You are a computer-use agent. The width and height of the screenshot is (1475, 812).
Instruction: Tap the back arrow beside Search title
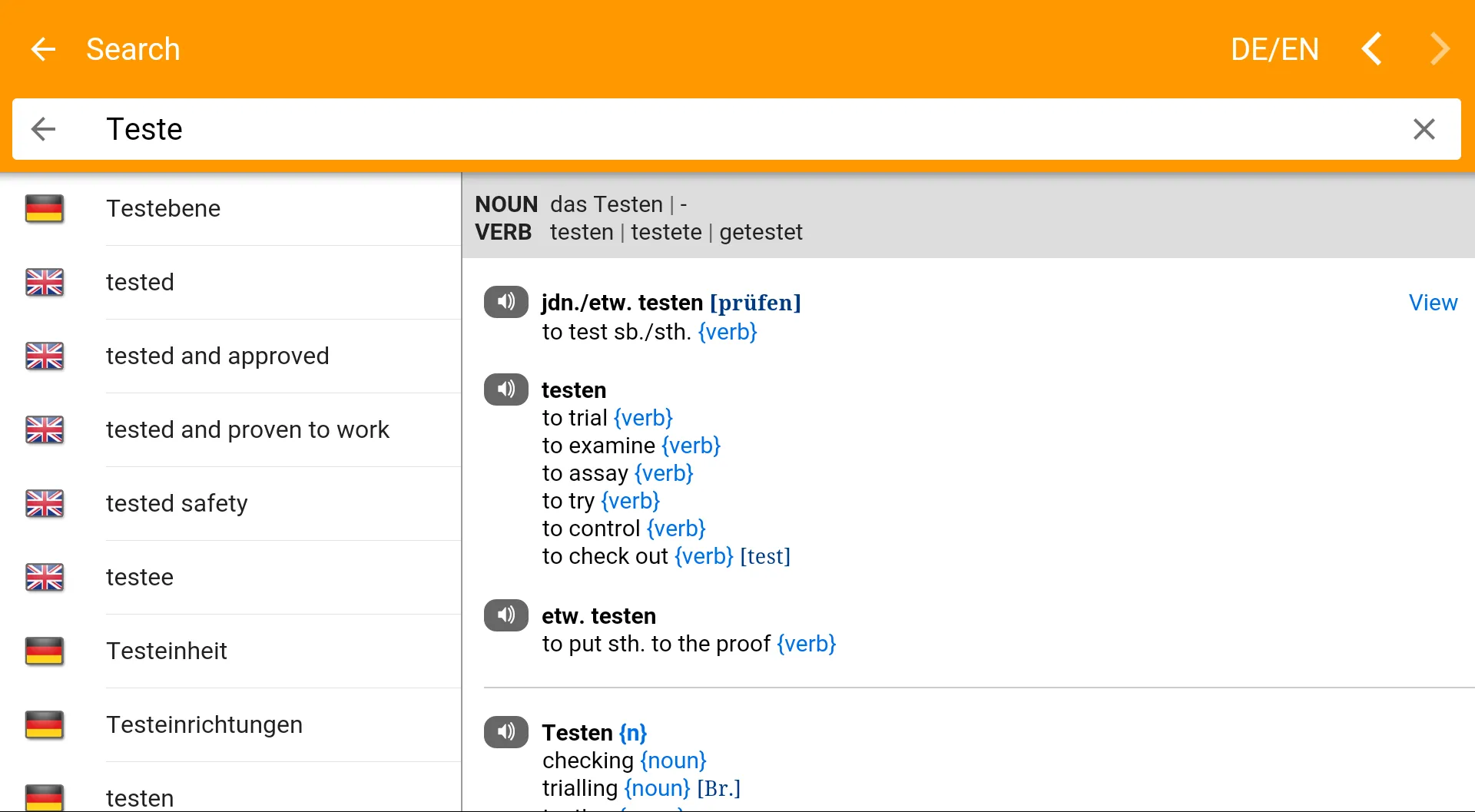pyautogui.click(x=43, y=49)
